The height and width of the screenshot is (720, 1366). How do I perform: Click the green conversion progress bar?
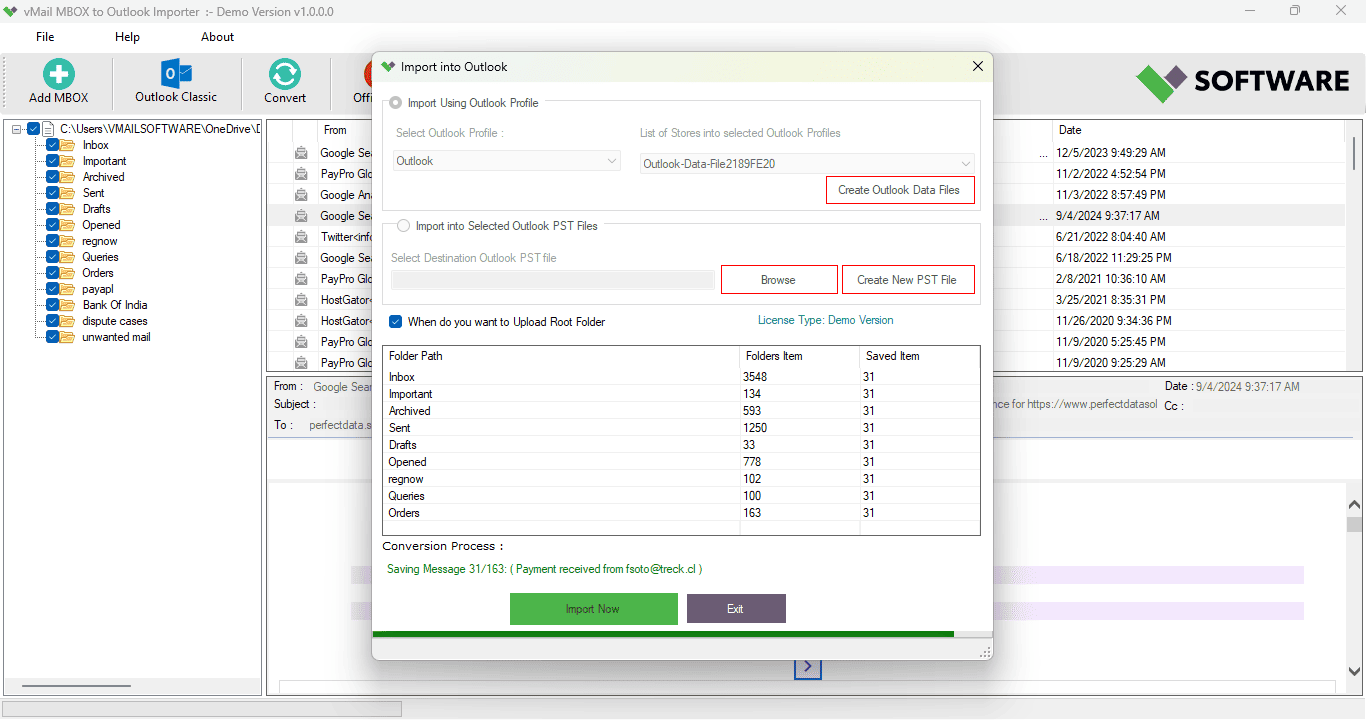[662, 634]
